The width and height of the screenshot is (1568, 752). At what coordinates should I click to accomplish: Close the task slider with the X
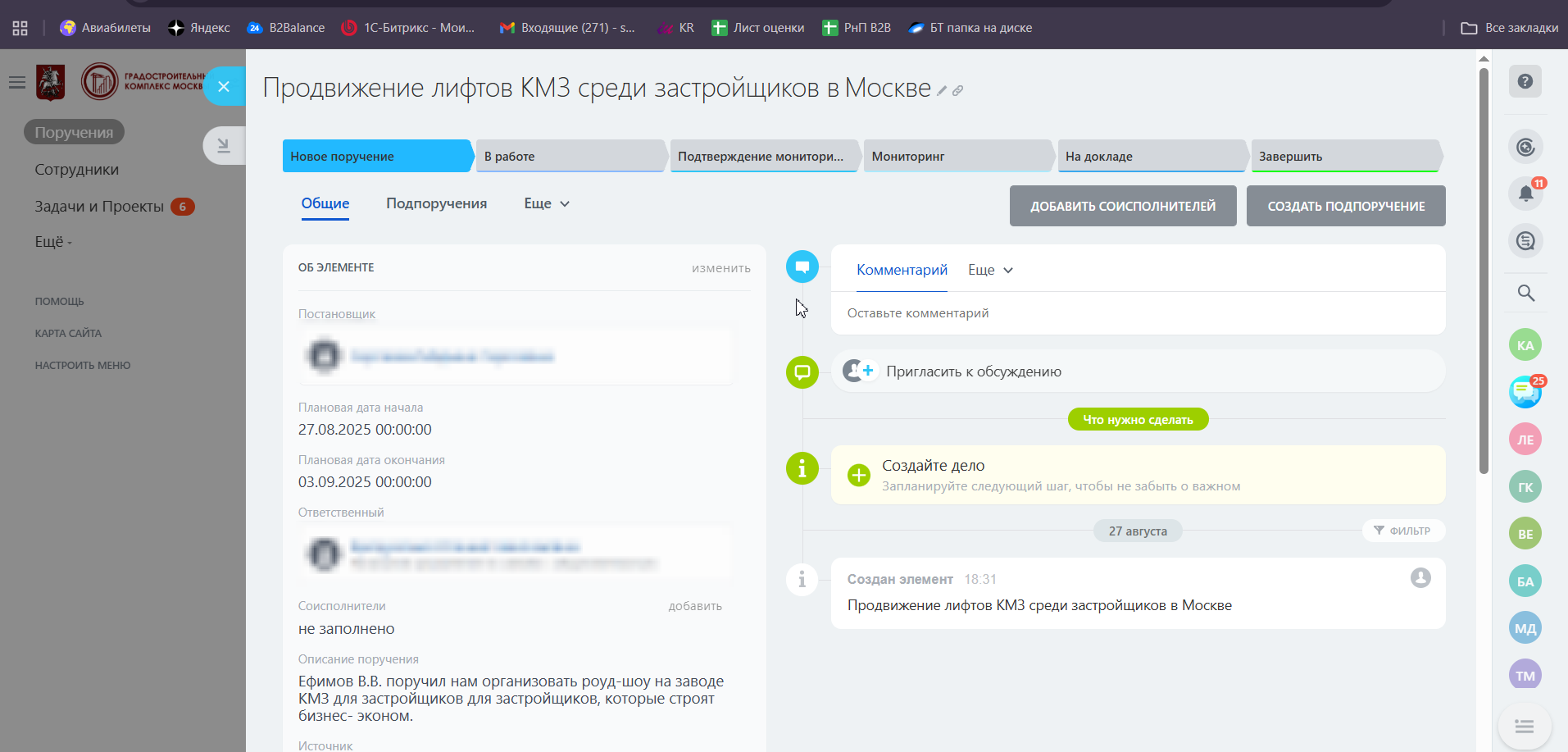coord(224,86)
